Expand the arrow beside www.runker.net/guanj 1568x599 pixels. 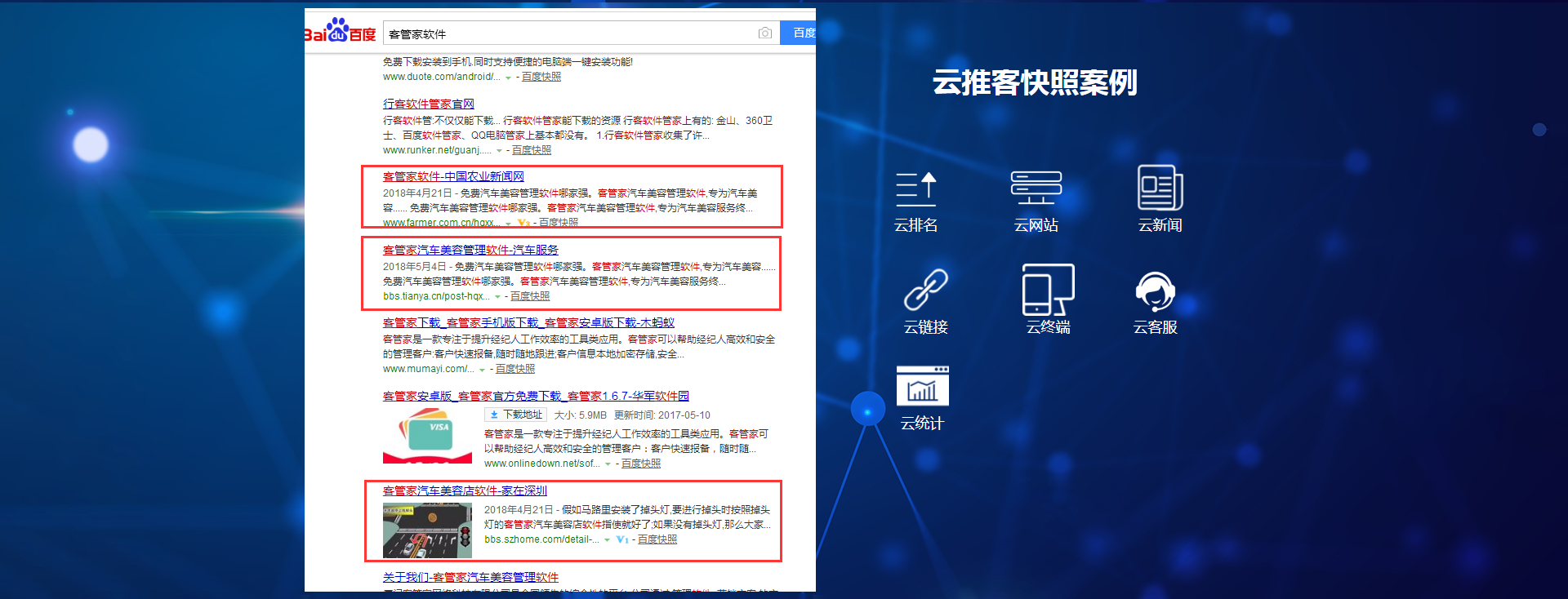[499, 151]
